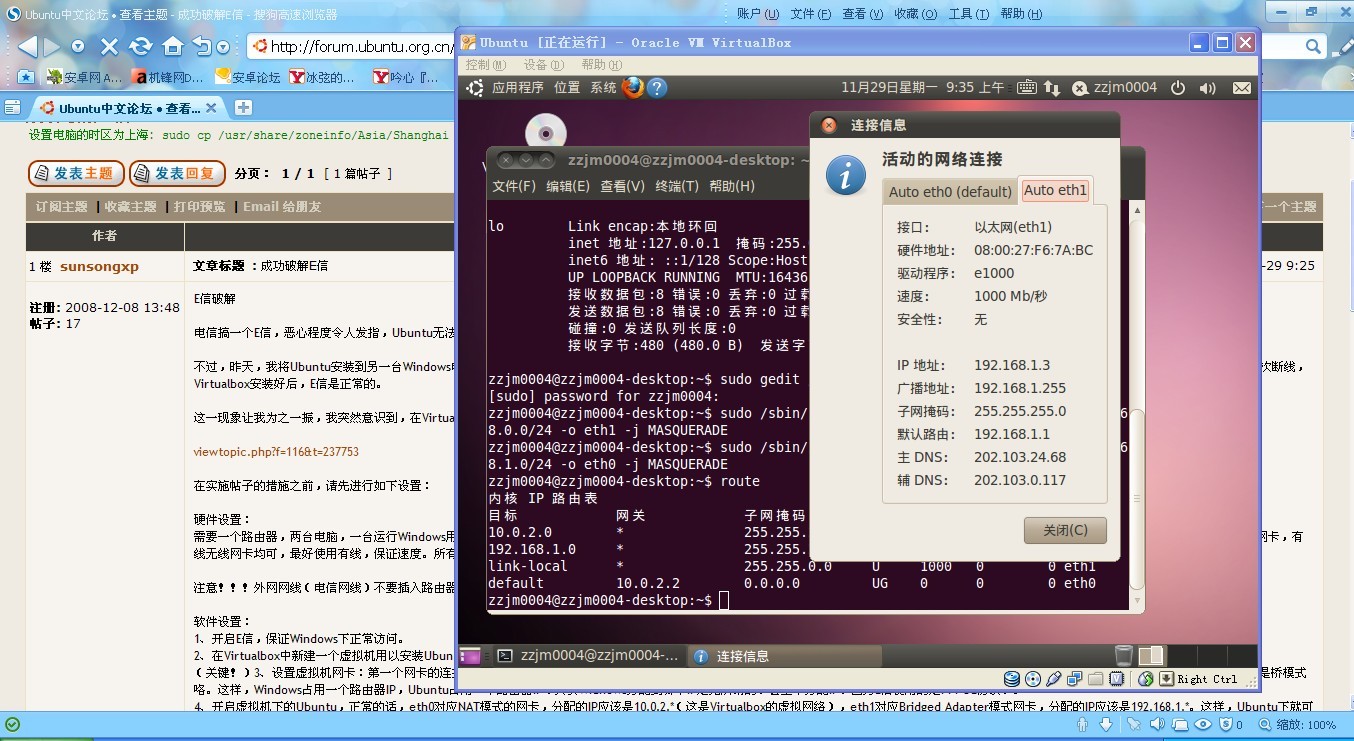Open the 安卓网 bookmark
This screenshot has height=741, width=1354.
[x=83, y=77]
